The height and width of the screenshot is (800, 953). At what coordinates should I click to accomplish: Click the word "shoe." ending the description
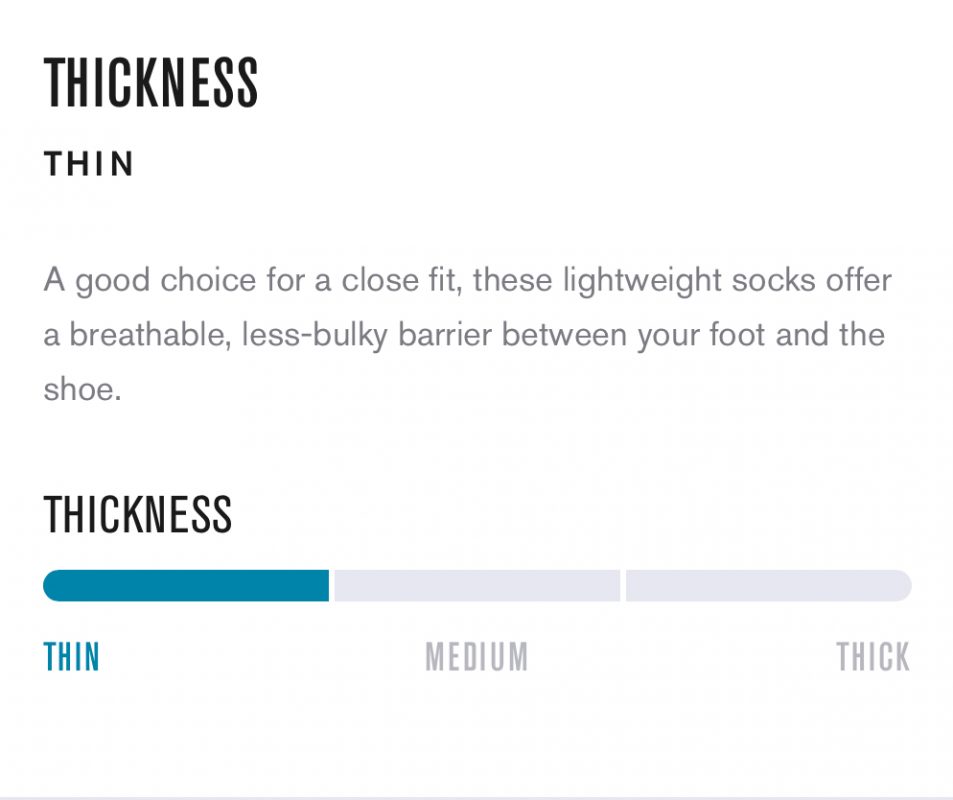pos(82,389)
